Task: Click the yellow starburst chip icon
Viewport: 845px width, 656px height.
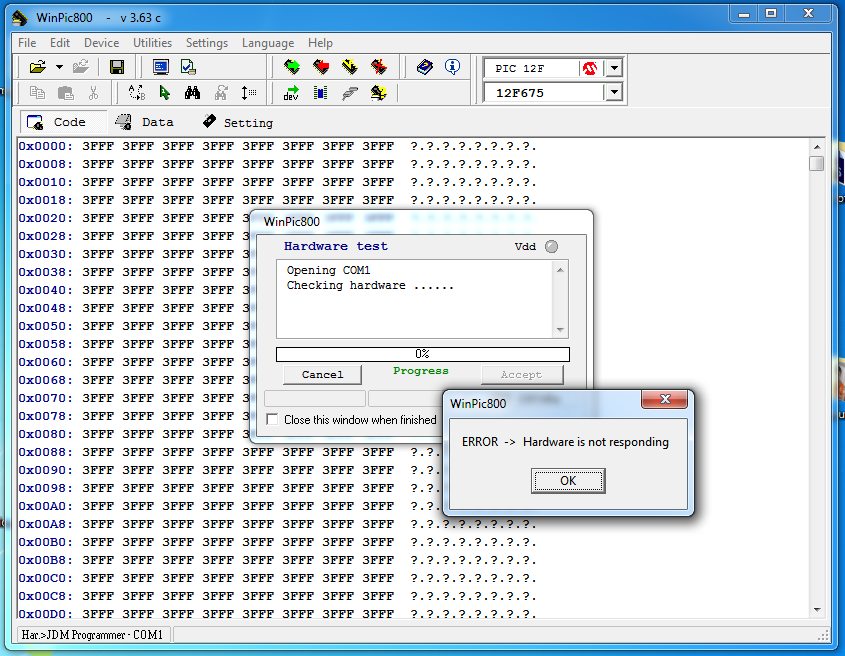Action: (379, 93)
